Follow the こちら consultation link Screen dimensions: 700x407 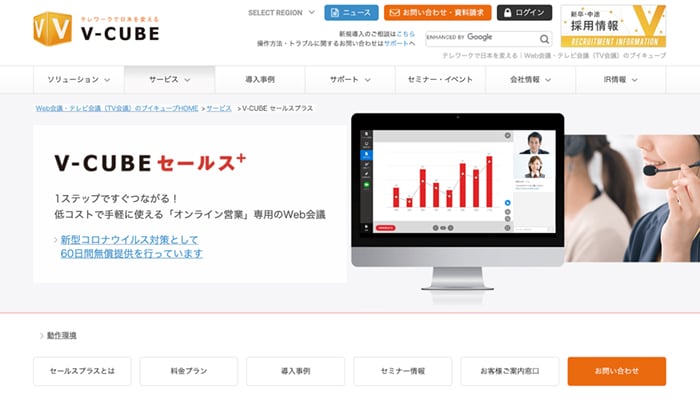click(405, 34)
